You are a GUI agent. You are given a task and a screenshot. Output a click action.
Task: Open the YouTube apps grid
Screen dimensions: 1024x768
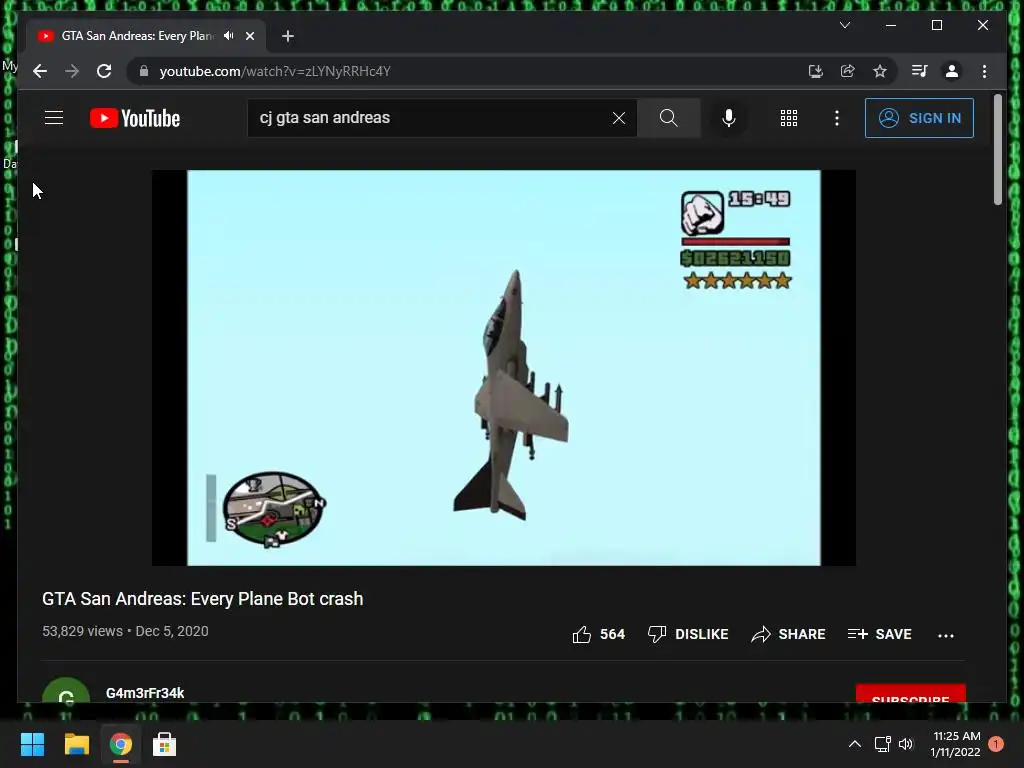[x=789, y=118]
